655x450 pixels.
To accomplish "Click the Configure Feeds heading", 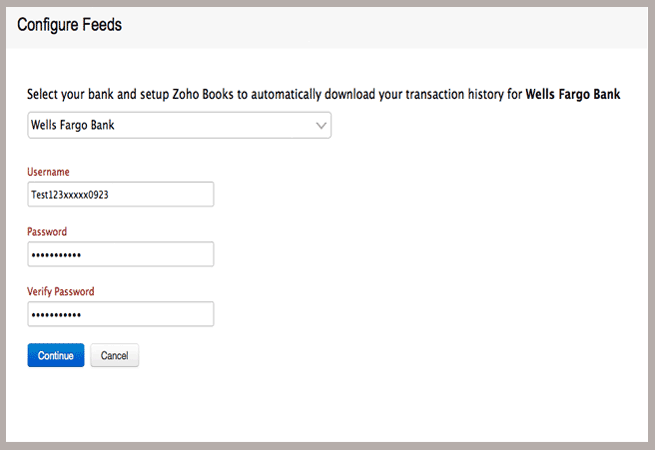I will [69, 25].
